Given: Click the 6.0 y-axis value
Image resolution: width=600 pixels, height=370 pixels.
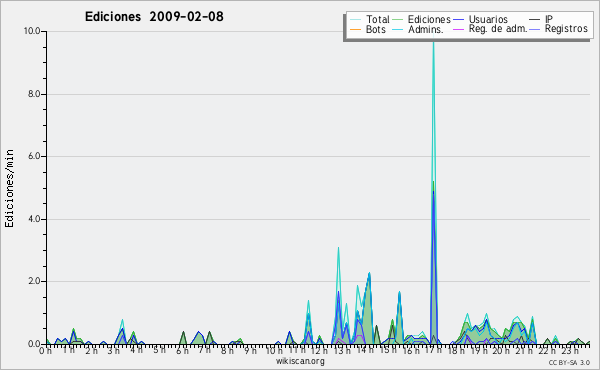Looking at the screenshot, I should click(x=34, y=156).
